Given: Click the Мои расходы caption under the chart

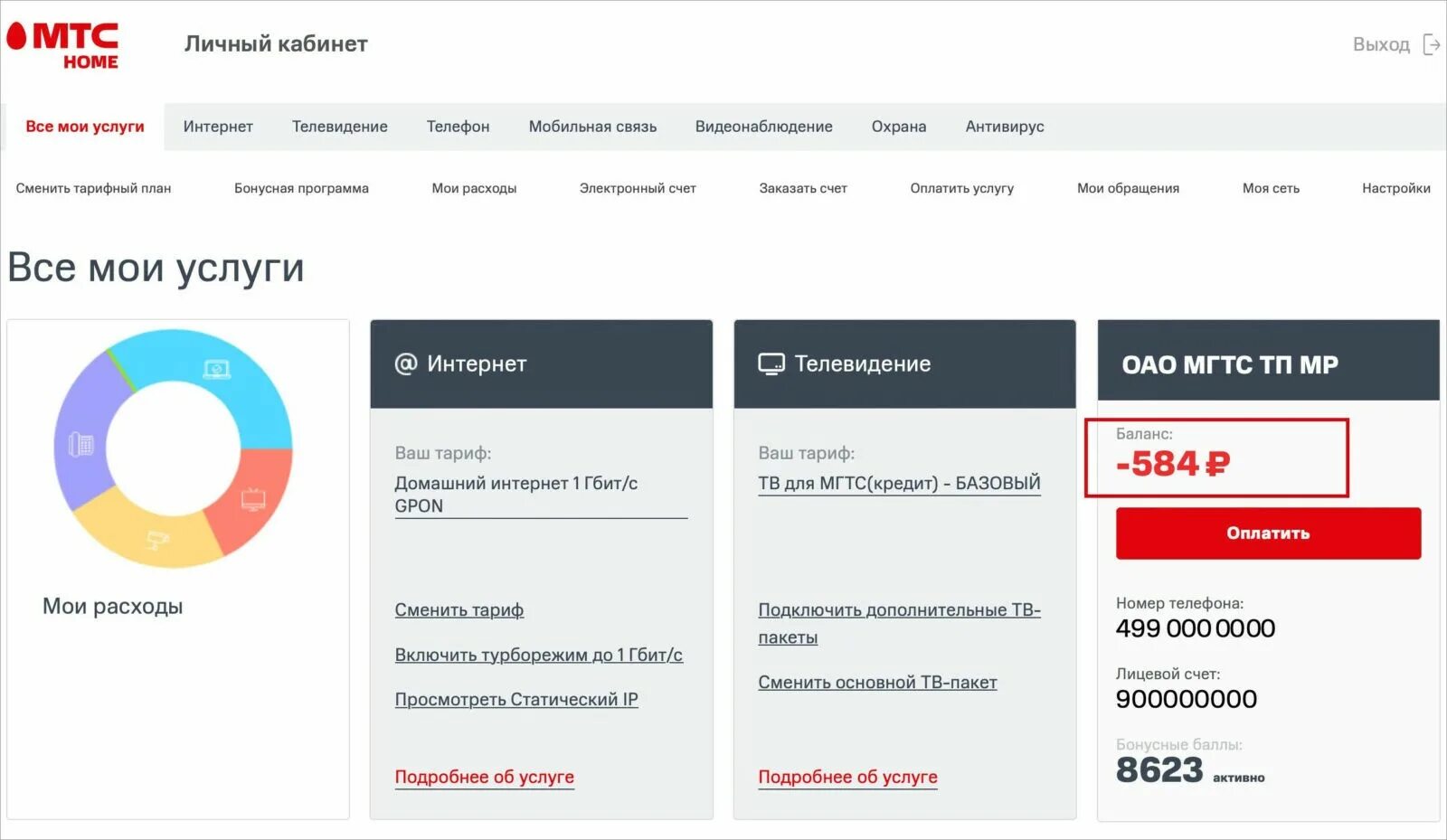Looking at the screenshot, I should (113, 606).
